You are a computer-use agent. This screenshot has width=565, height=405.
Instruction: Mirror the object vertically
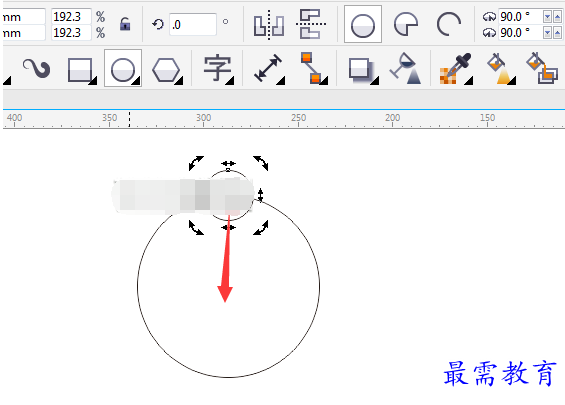click(311, 24)
